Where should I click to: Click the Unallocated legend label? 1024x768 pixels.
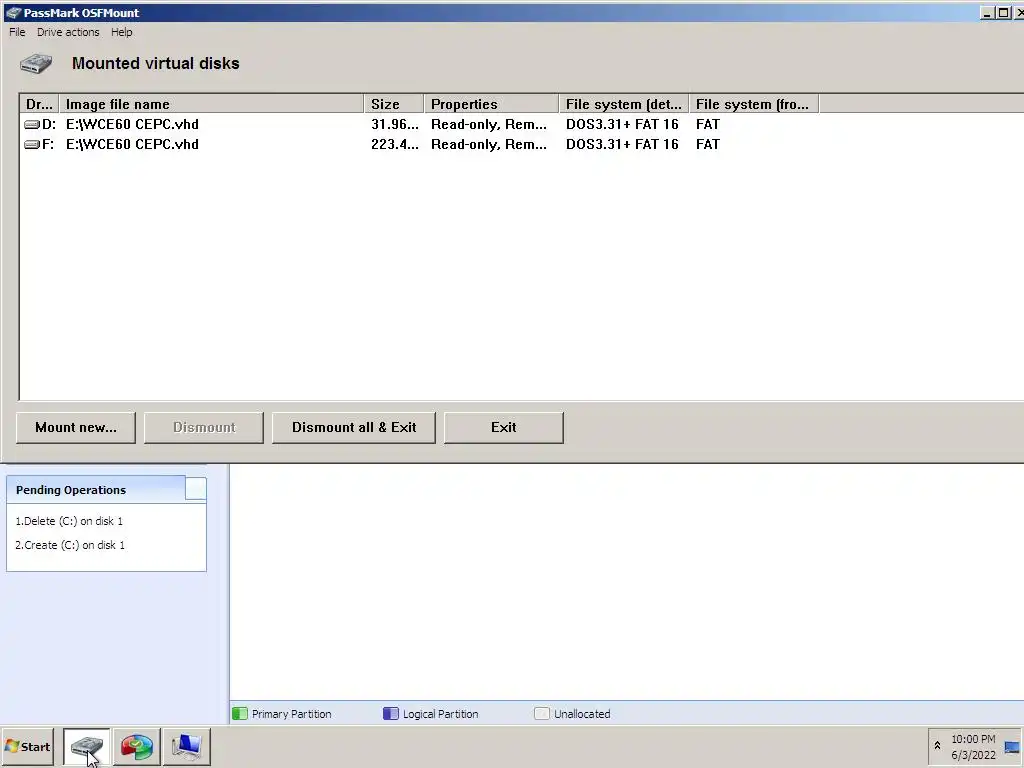pyautogui.click(x=582, y=714)
